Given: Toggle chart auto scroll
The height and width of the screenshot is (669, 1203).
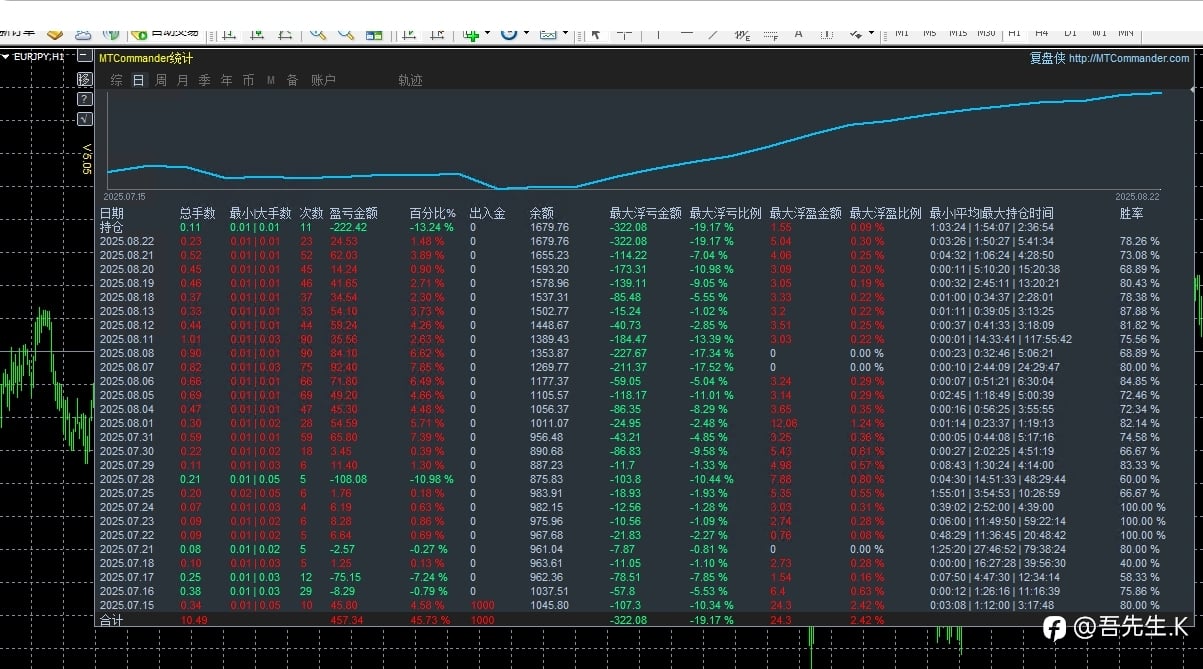Looking at the screenshot, I should tap(409, 34).
